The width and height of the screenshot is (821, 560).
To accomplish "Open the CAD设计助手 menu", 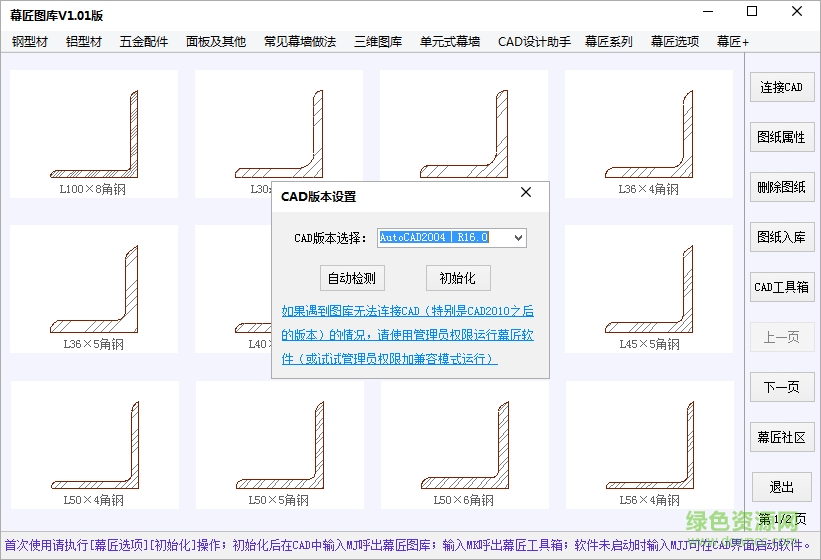I will (x=534, y=42).
